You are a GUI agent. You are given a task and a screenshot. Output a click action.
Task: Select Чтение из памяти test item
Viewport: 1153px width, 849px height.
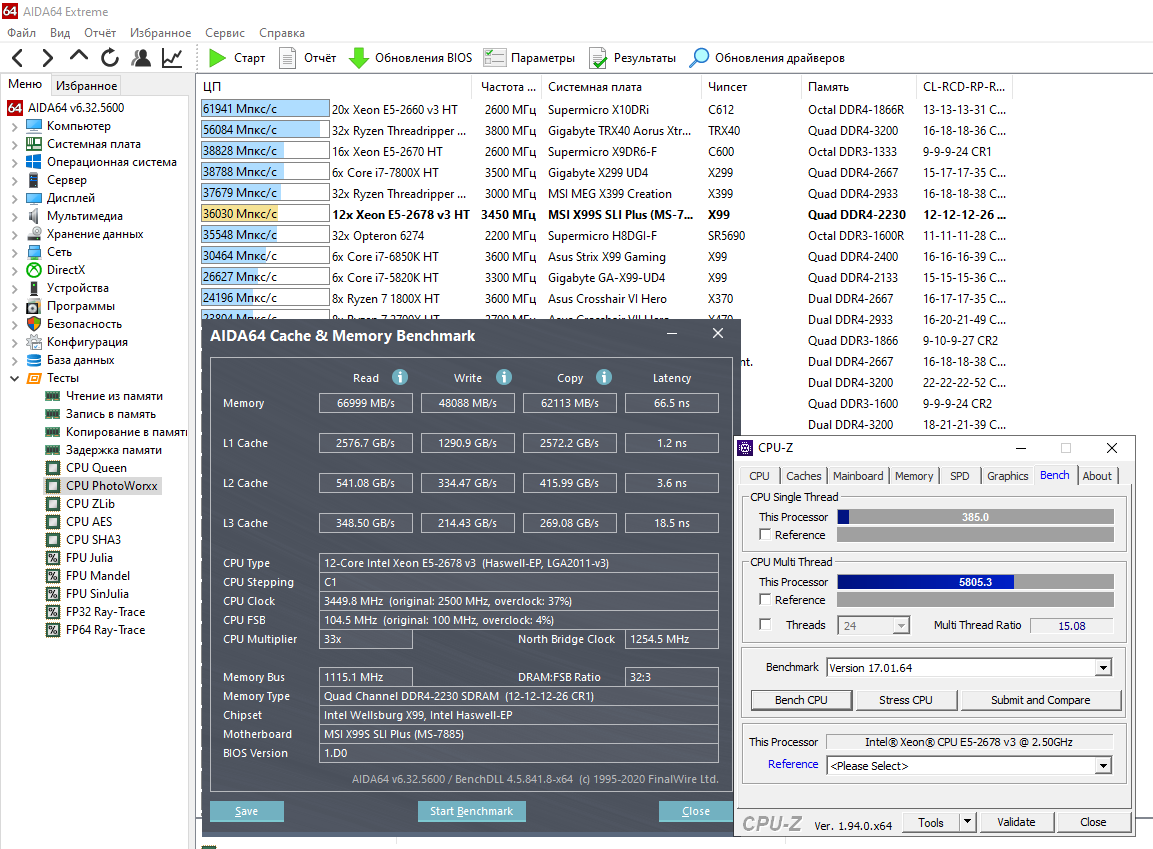(x=114, y=395)
